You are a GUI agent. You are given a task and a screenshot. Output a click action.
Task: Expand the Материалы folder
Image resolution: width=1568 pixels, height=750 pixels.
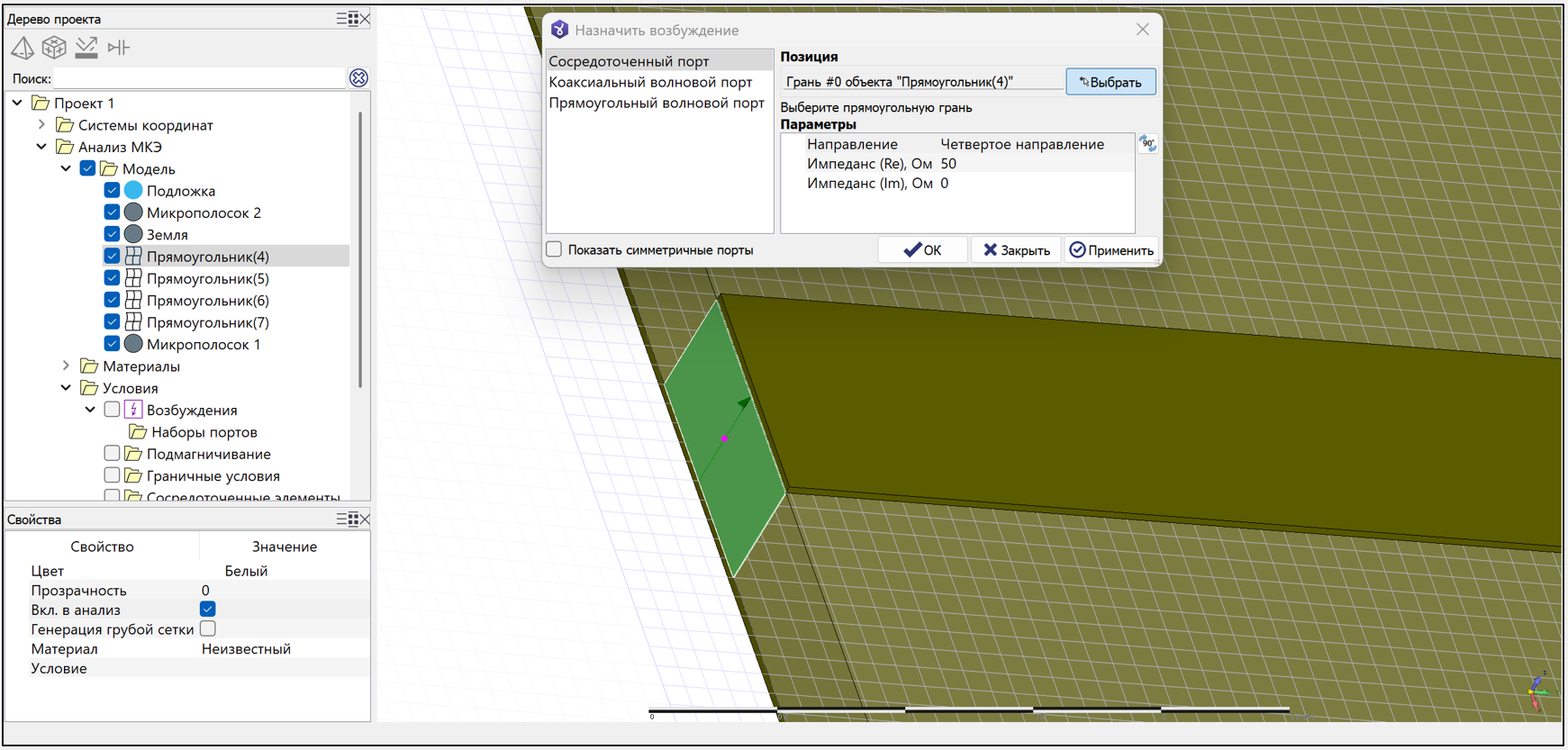tap(66, 366)
